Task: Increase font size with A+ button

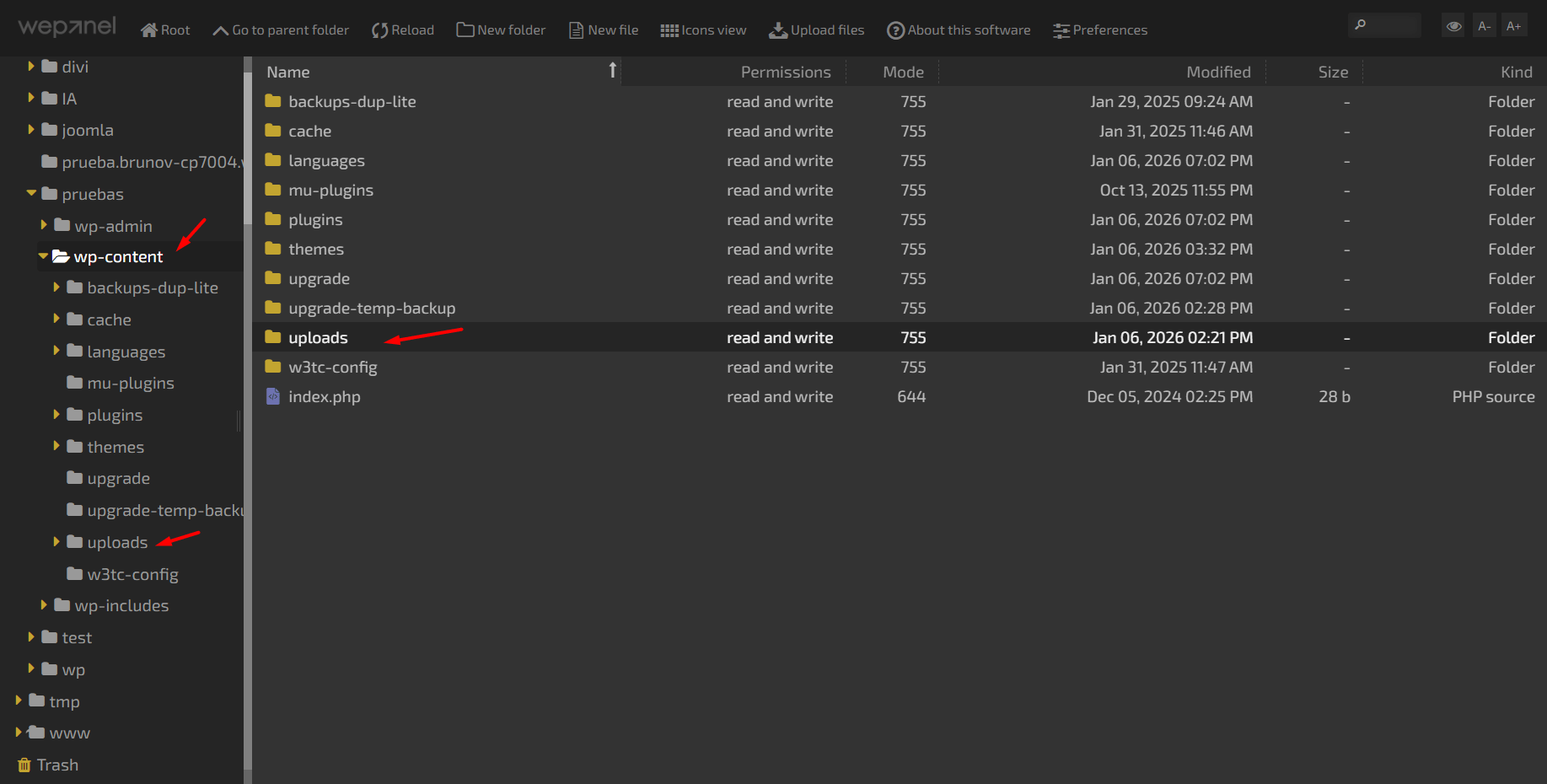Action: click(x=1514, y=26)
